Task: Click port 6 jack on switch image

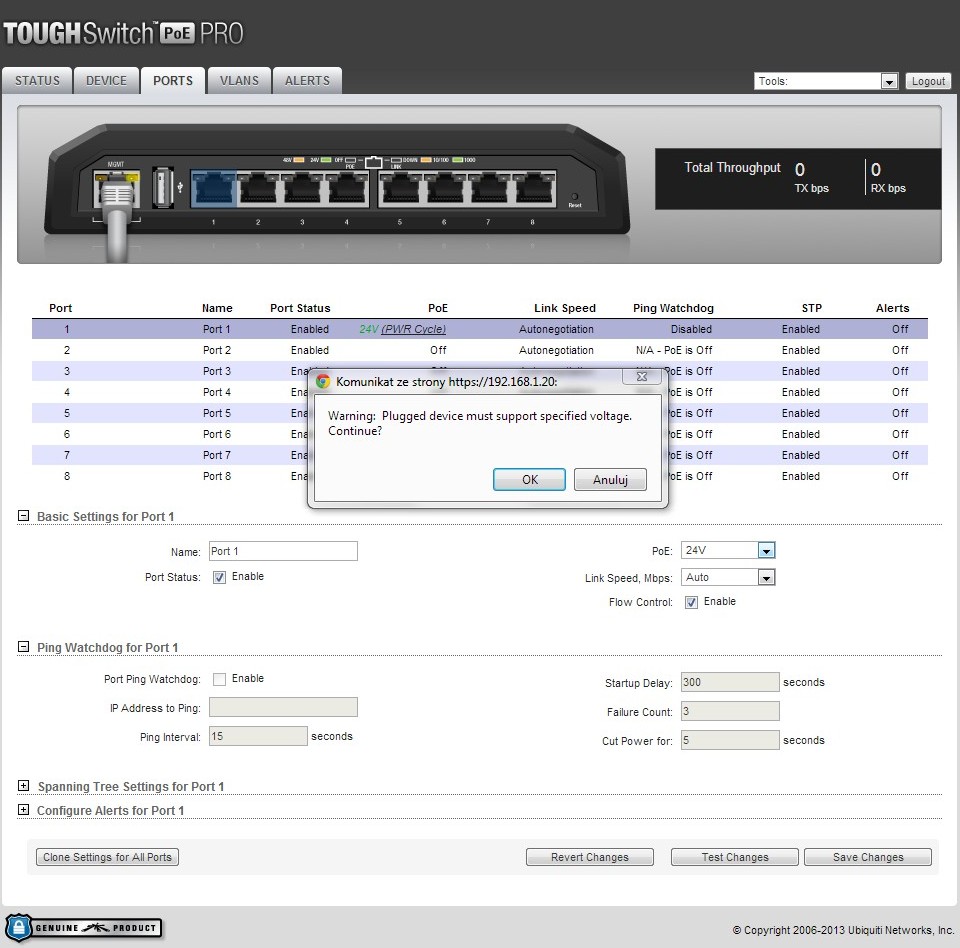Action: point(444,189)
